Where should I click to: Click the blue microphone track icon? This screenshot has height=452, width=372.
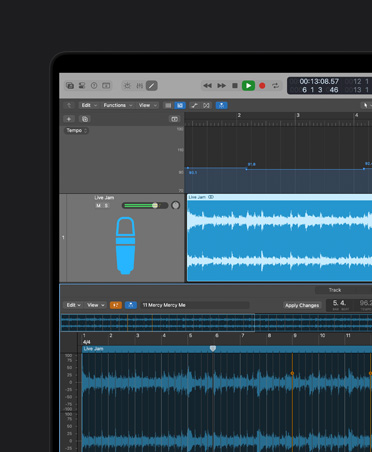coord(125,246)
